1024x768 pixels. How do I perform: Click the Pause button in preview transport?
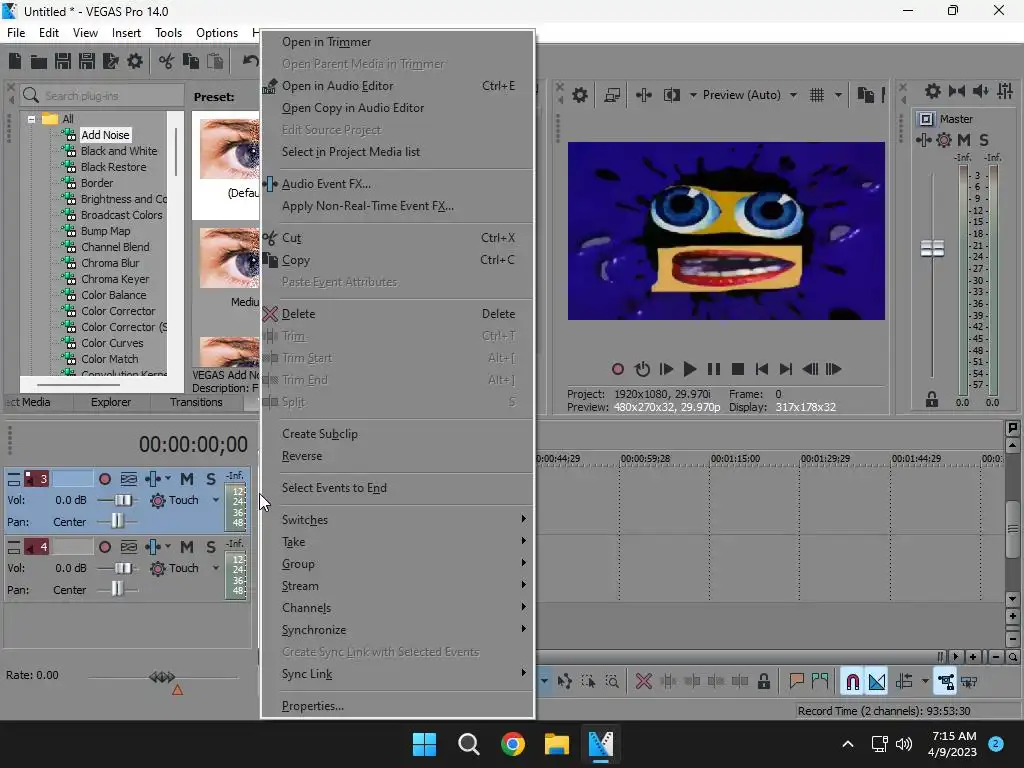[714, 369]
